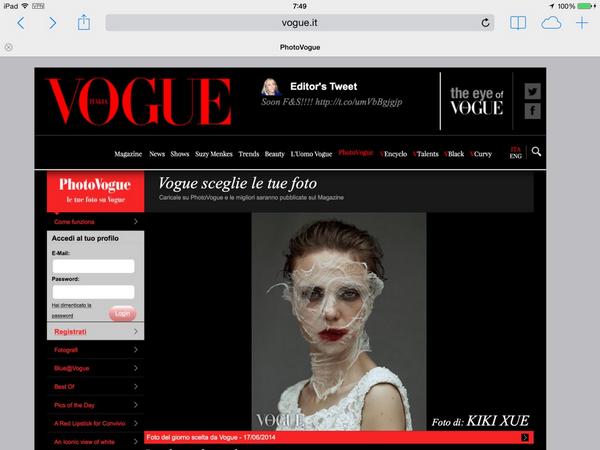The width and height of the screenshot is (600, 450).
Task: Open A Red Lipstick for Convivio item
Action: click(90, 423)
